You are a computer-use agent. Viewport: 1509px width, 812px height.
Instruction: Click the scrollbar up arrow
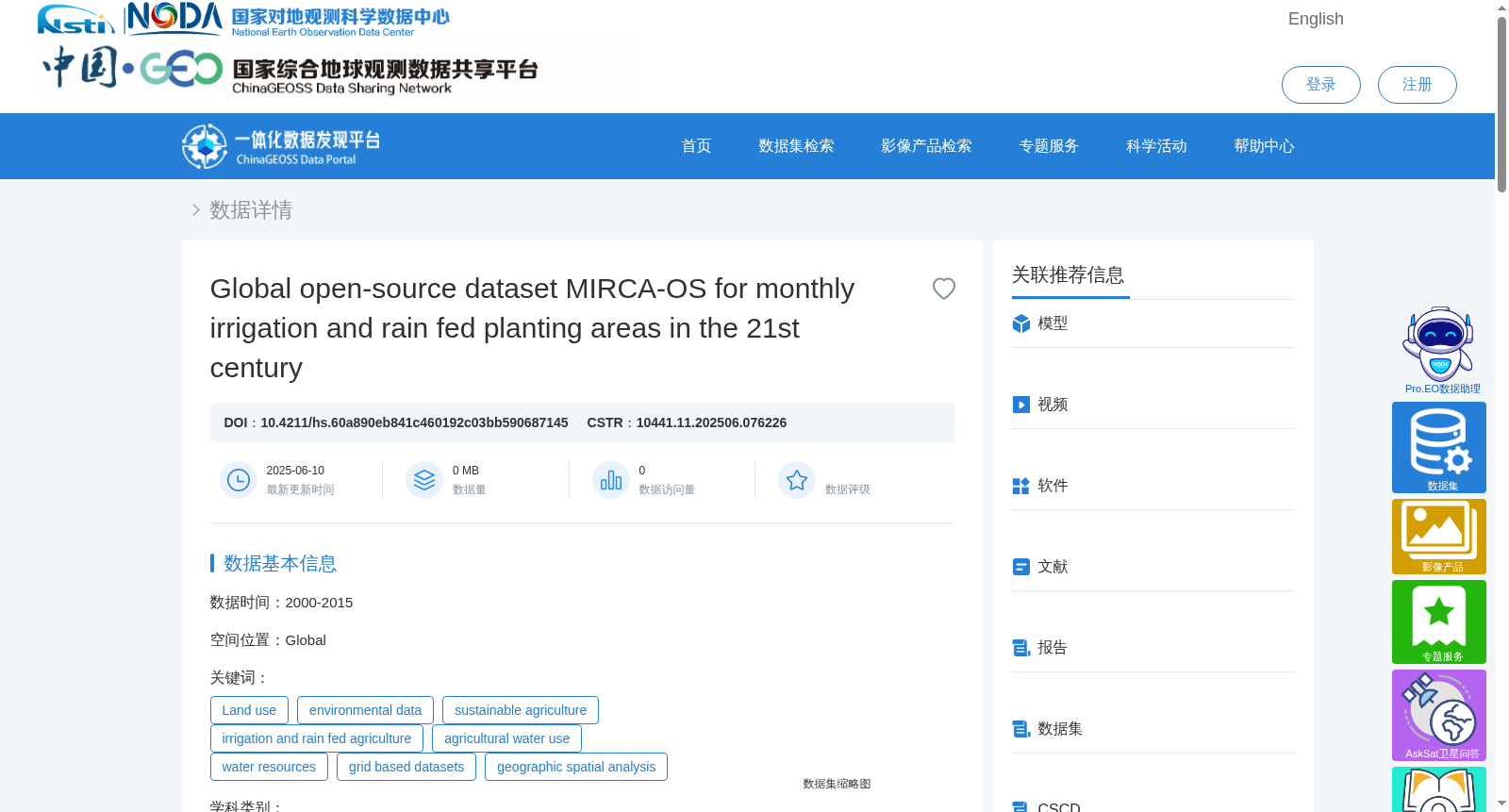[x=1501, y=8]
